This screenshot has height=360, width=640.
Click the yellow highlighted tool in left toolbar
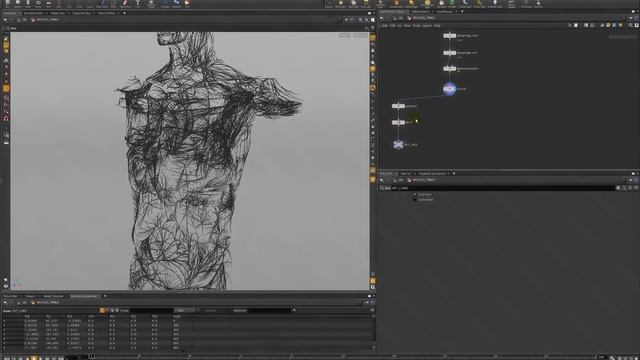(x=6, y=88)
